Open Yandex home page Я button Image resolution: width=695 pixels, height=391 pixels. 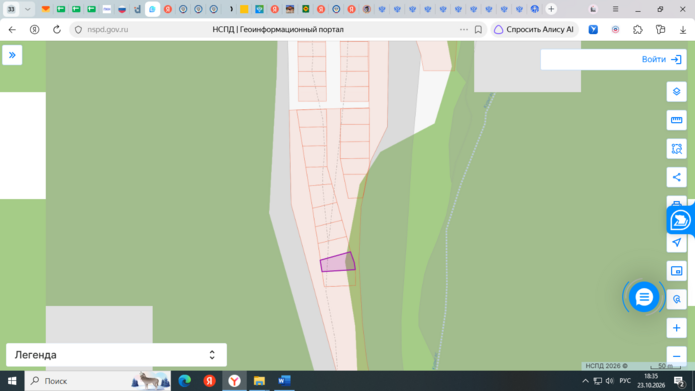[x=34, y=29]
